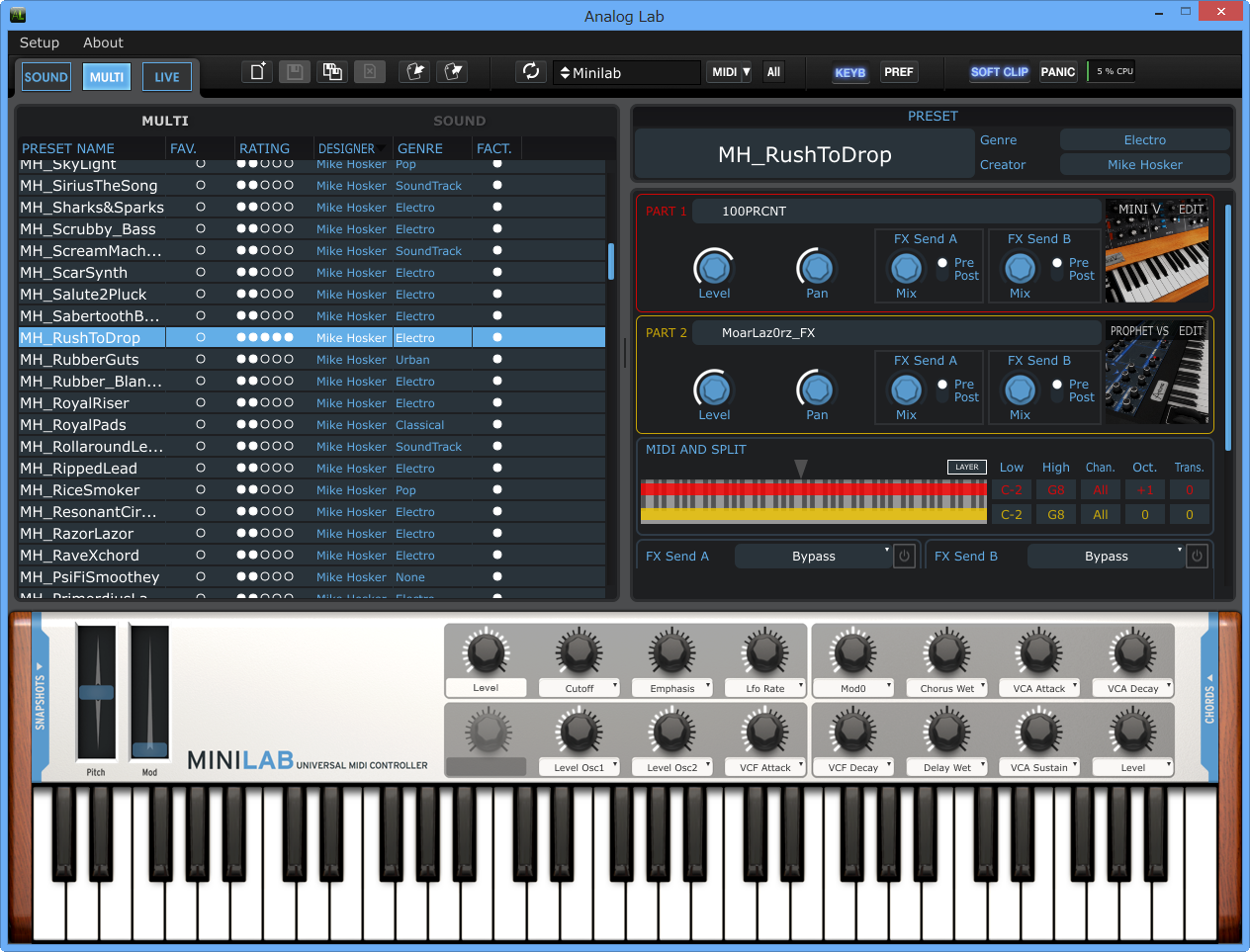Click the Chorus Wet knob
The width and height of the screenshot is (1250, 952).
click(947, 651)
